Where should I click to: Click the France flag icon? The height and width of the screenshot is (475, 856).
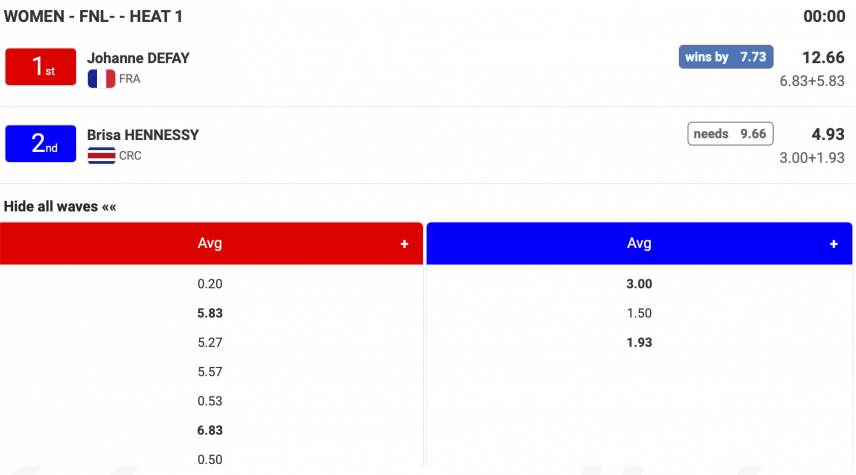coord(101,78)
